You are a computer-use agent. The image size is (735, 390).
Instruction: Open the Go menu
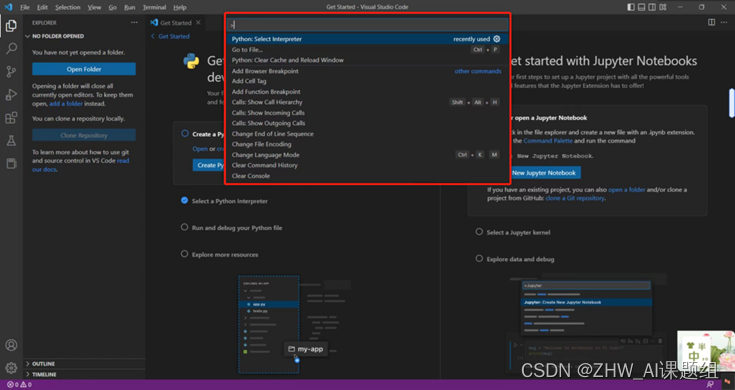click(x=112, y=7)
